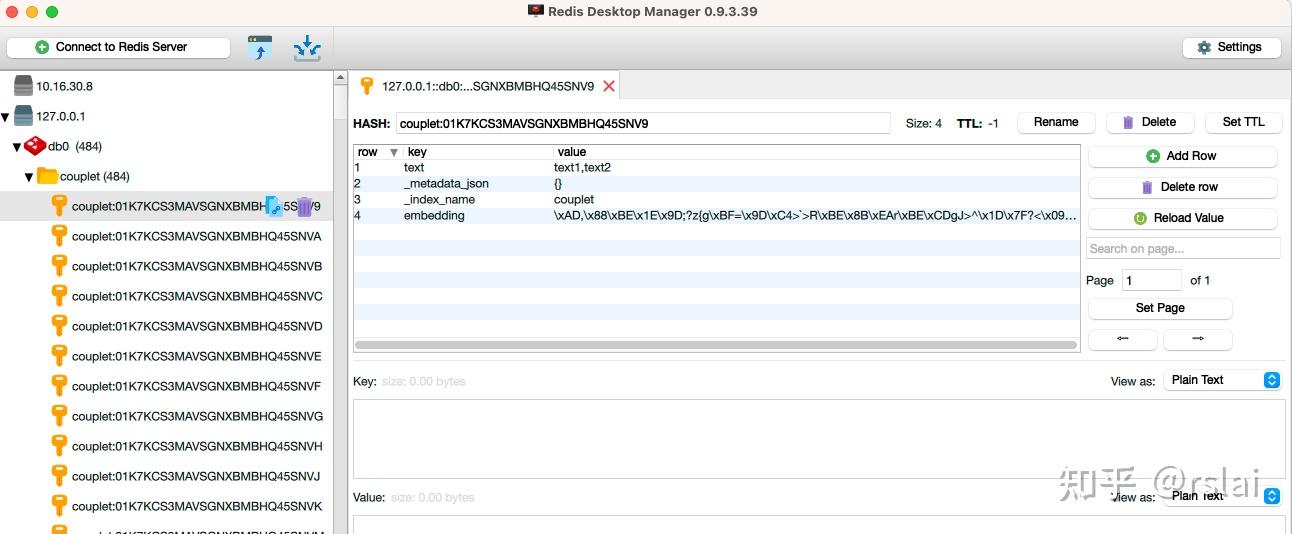Open the Key 'View as' Plain Text dropdown
The width and height of the screenshot is (1292, 534).
click(1225, 380)
